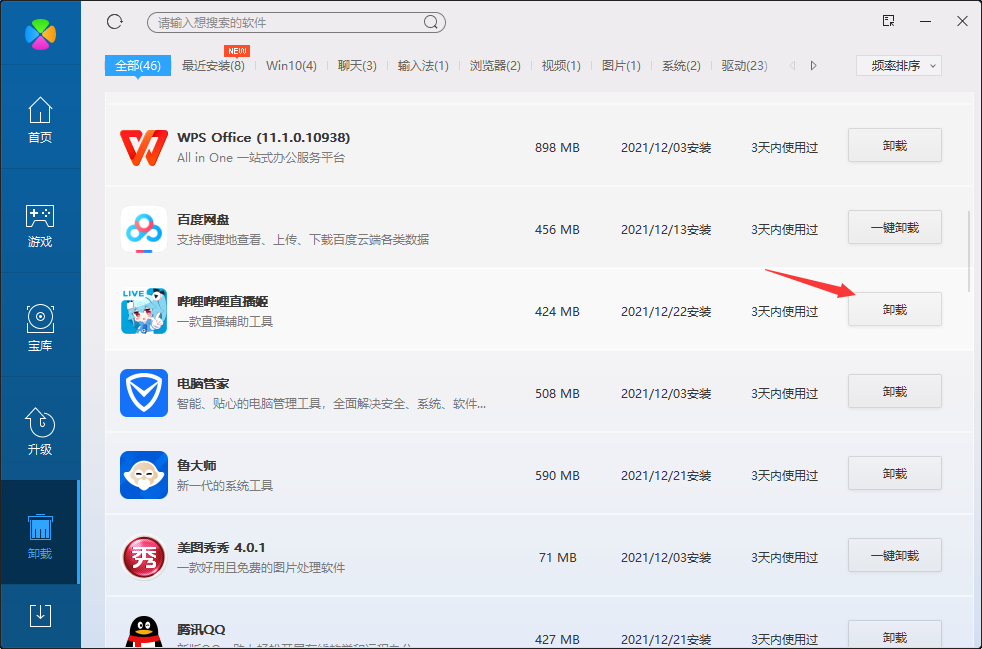Open the window menu icon beside minimize
This screenshot has height=649, width=982.
[889, 21]
